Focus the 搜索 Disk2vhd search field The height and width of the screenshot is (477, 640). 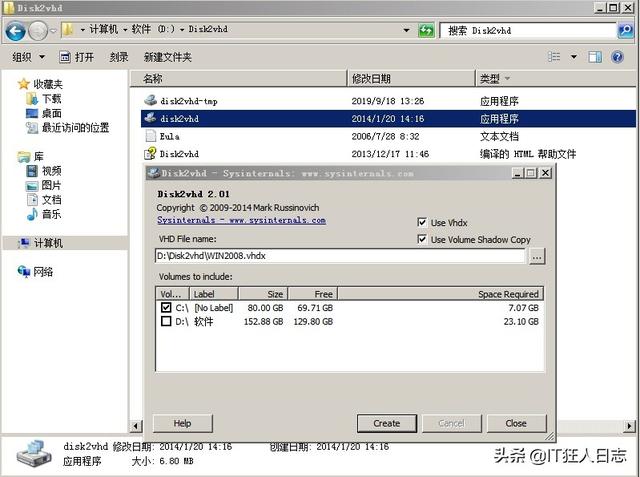click(528, 31)
